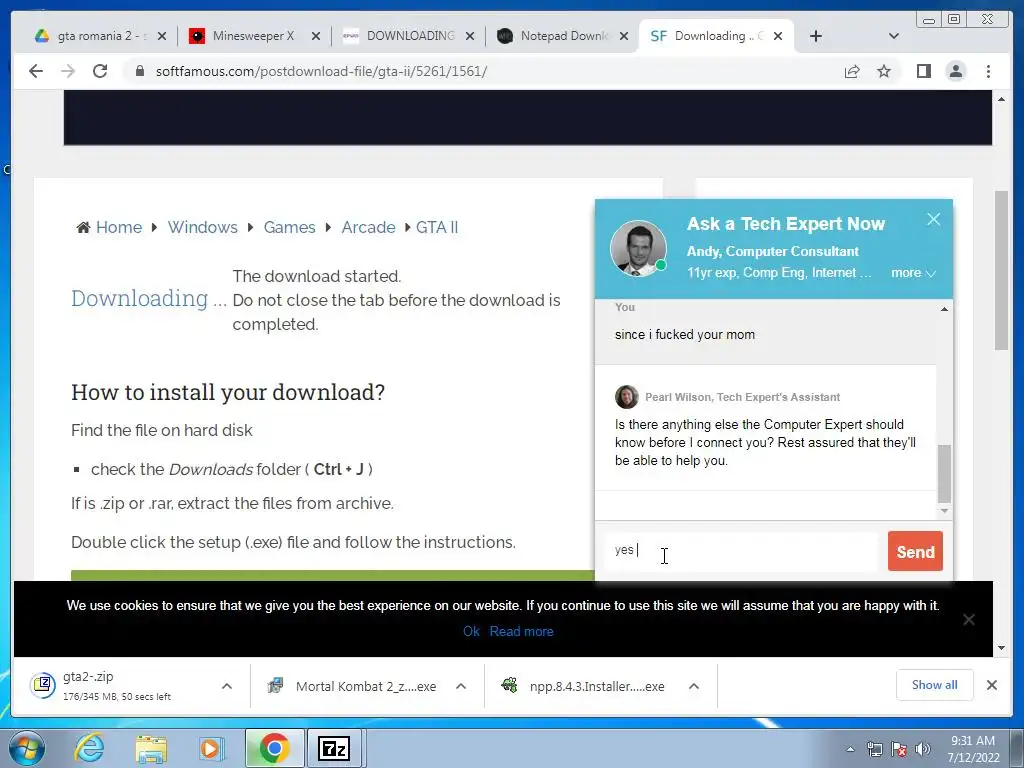
Task: Open cookie policy Read more link
Action: point(521,631)
